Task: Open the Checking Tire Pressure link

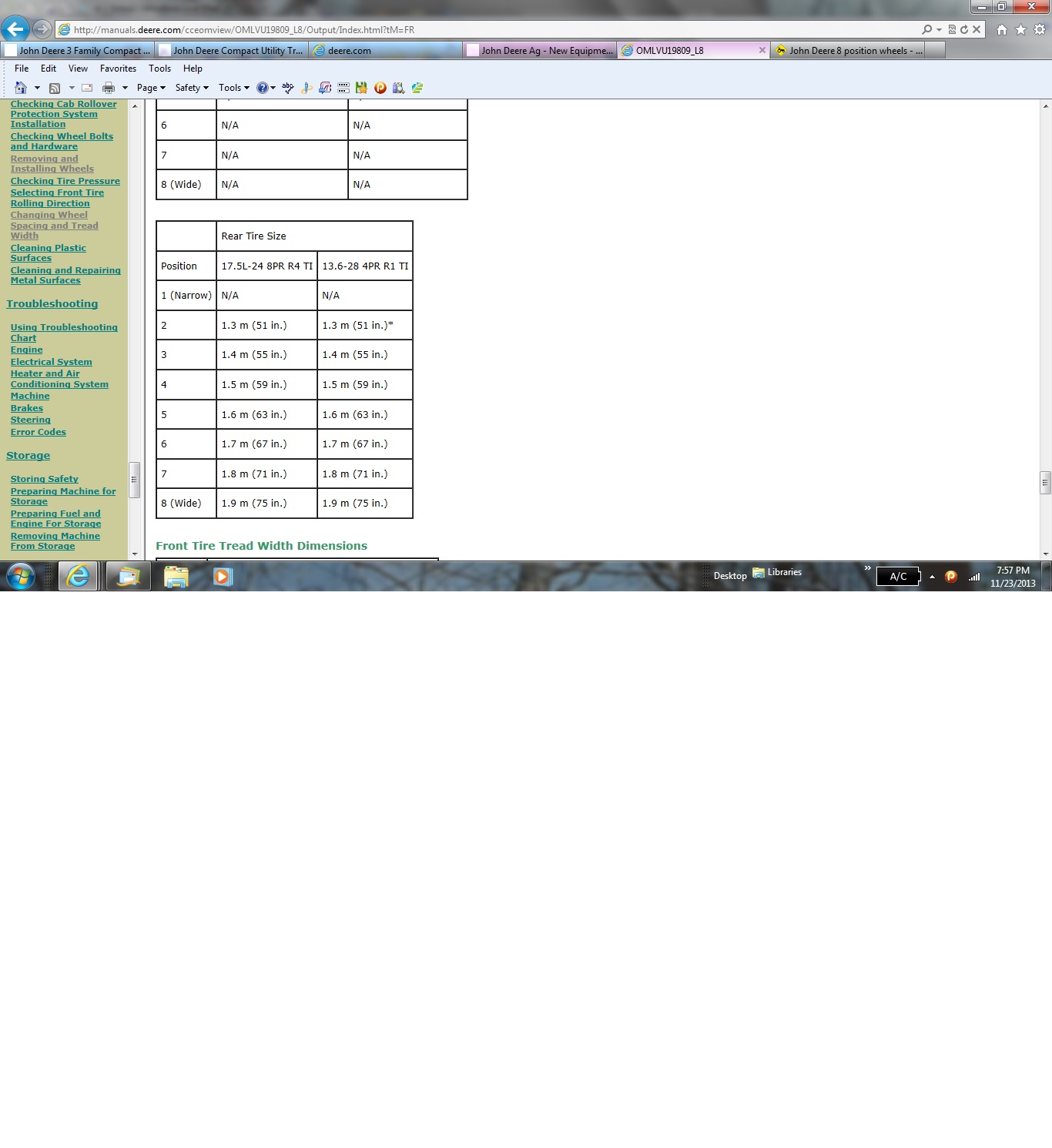Action: pos(65,181)
